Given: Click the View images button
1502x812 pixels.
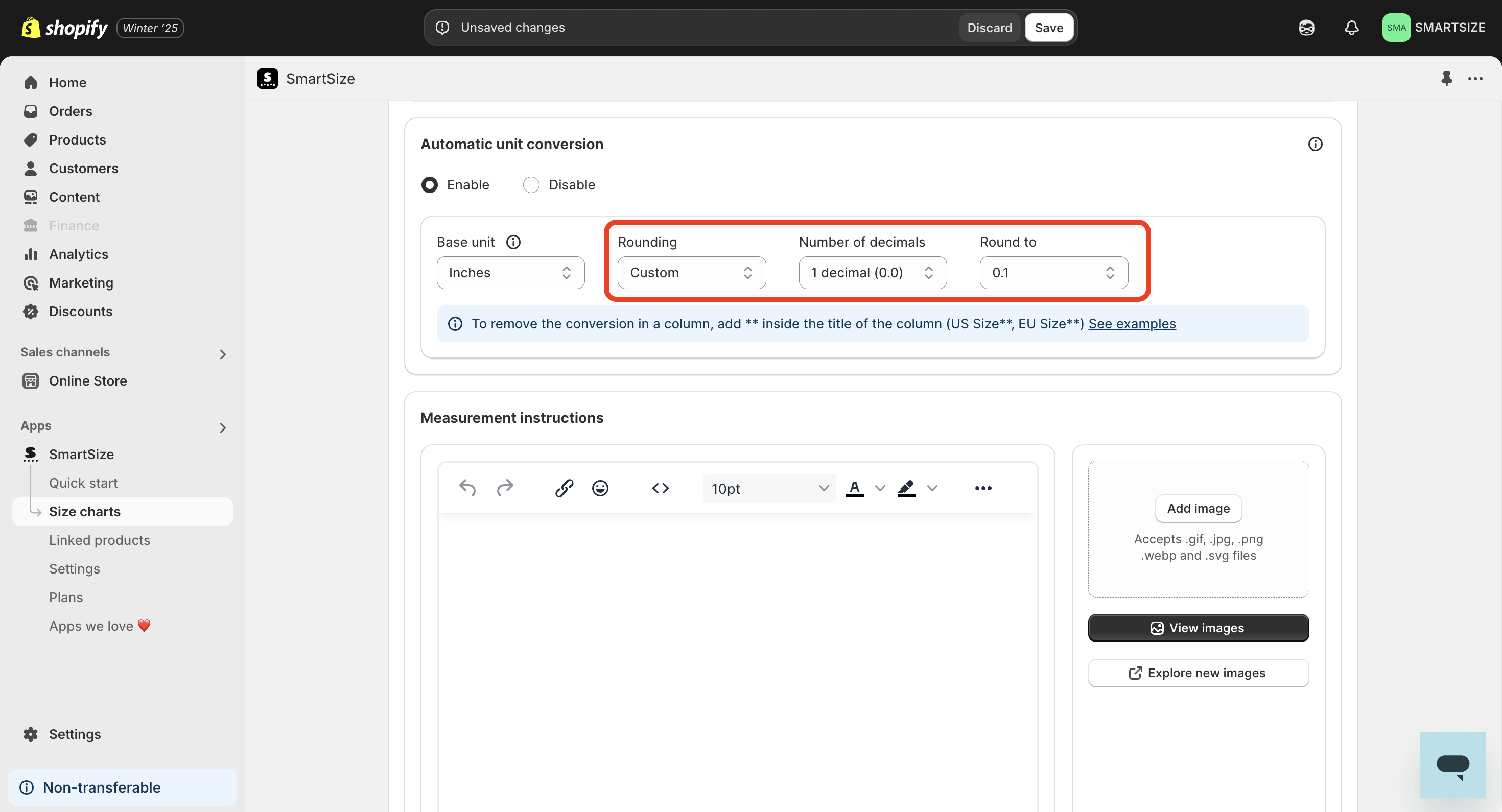Looking at the screenshot, I should [x=1198, y=628].
